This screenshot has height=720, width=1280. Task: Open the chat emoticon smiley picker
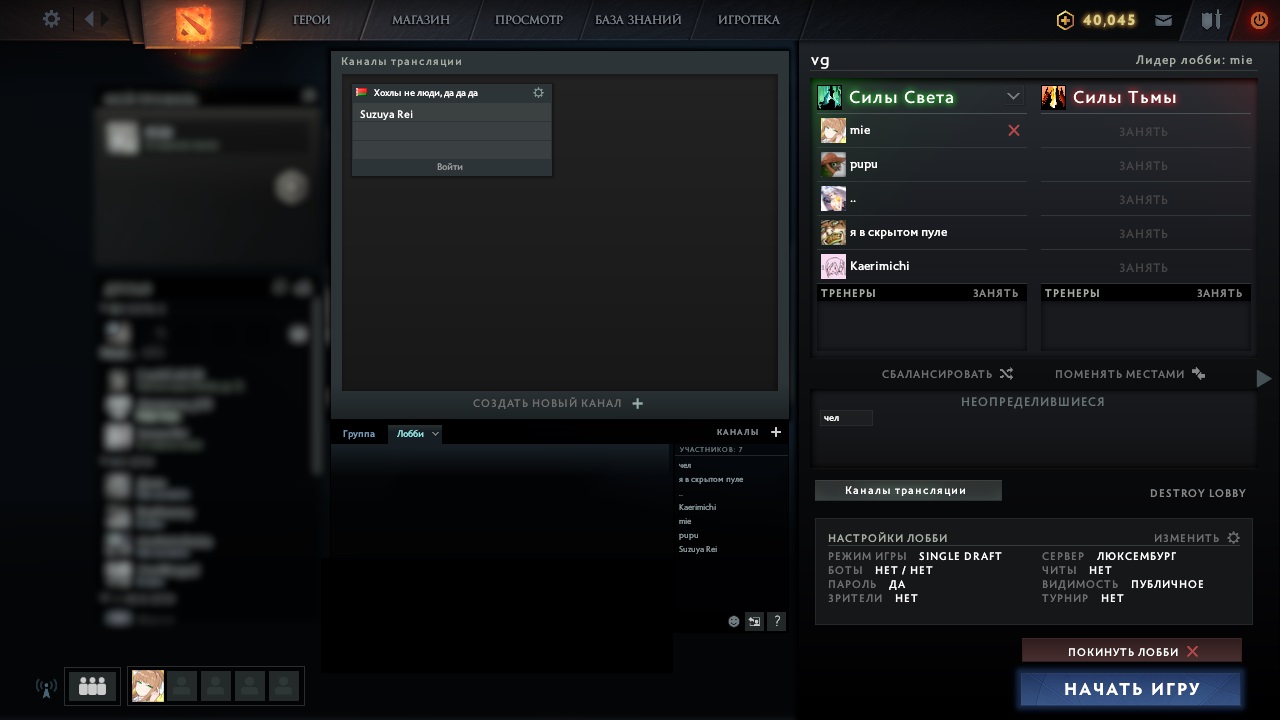pos(734,621)
